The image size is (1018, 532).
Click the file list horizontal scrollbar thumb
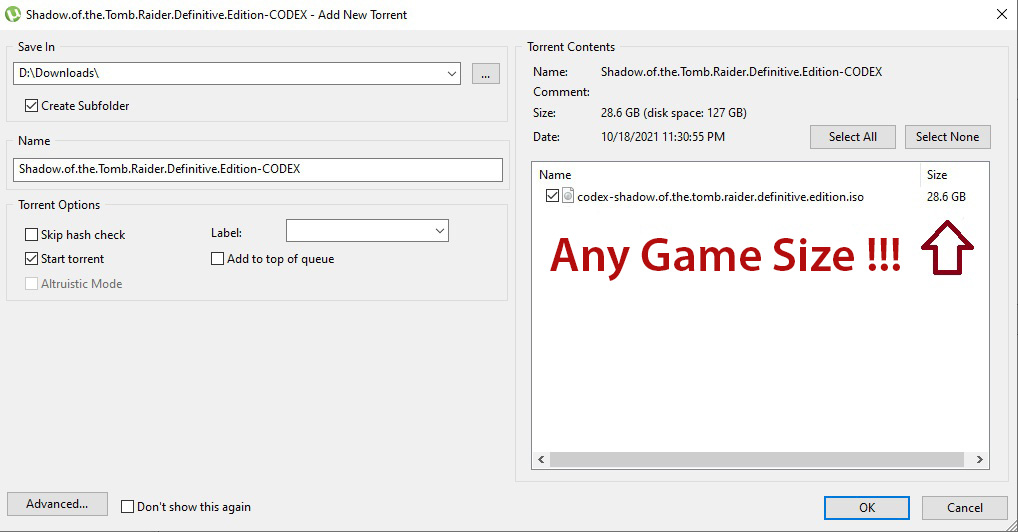click(757, 459)
